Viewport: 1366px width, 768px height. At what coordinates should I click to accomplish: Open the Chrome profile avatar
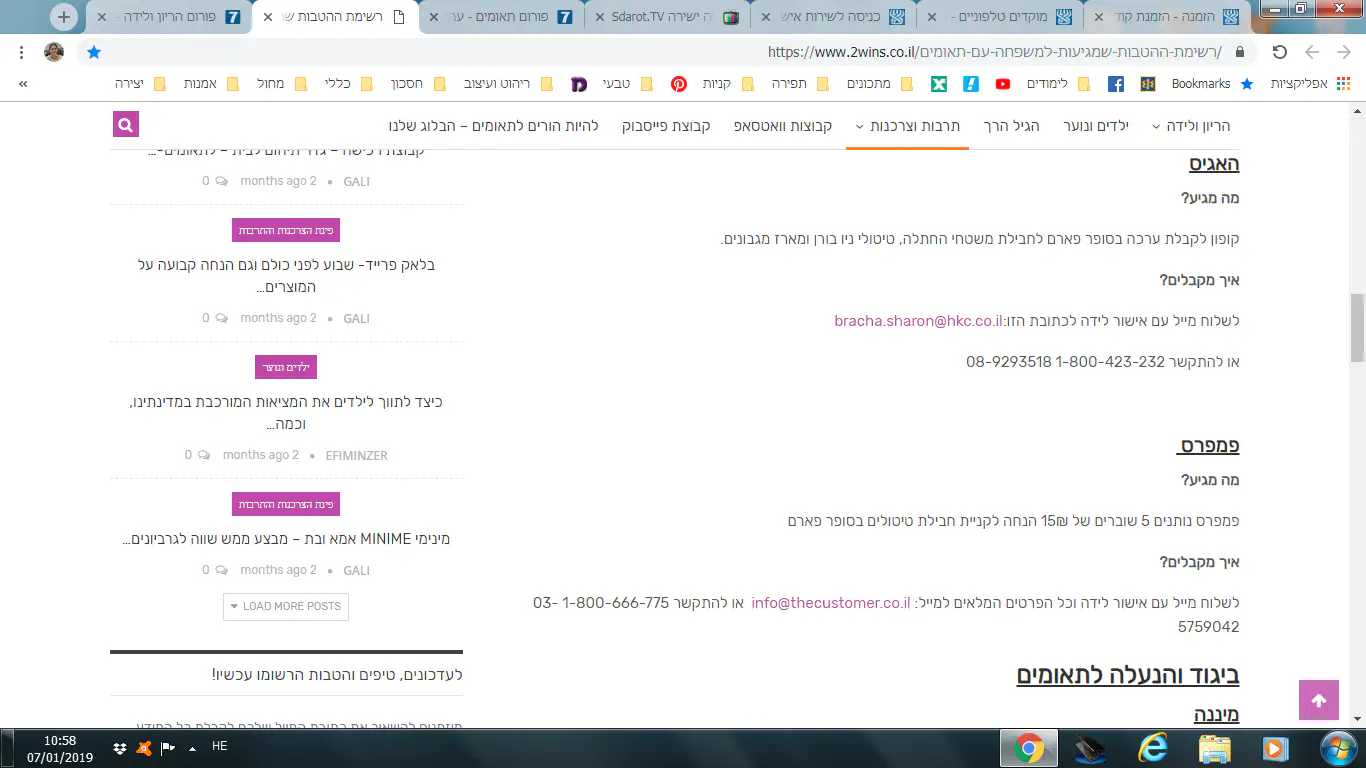click(x=54, y=52)
